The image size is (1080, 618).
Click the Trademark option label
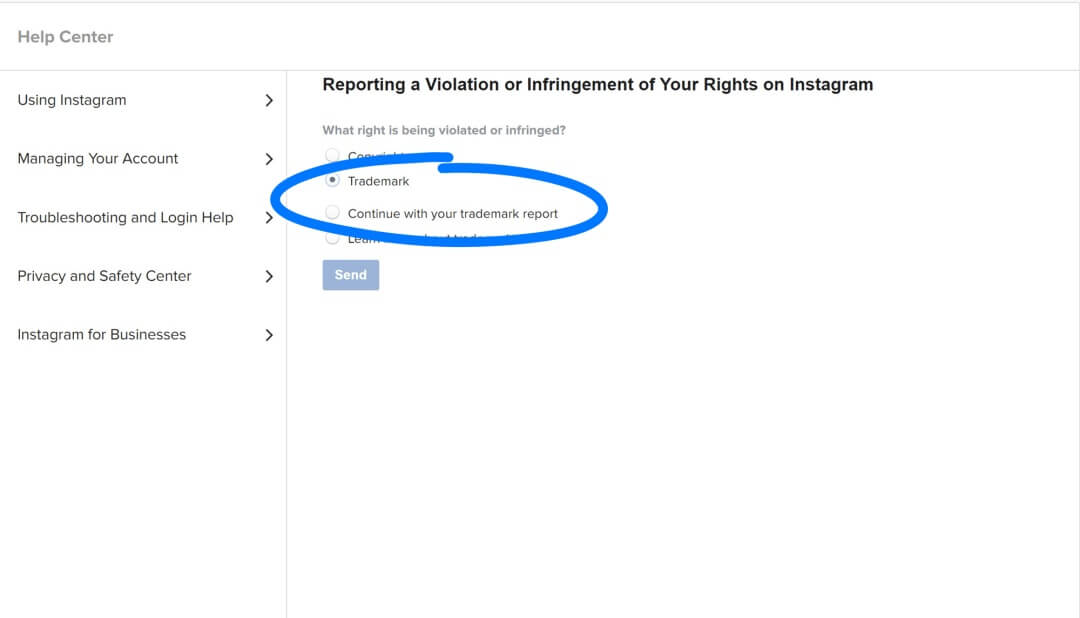(378, 181)
